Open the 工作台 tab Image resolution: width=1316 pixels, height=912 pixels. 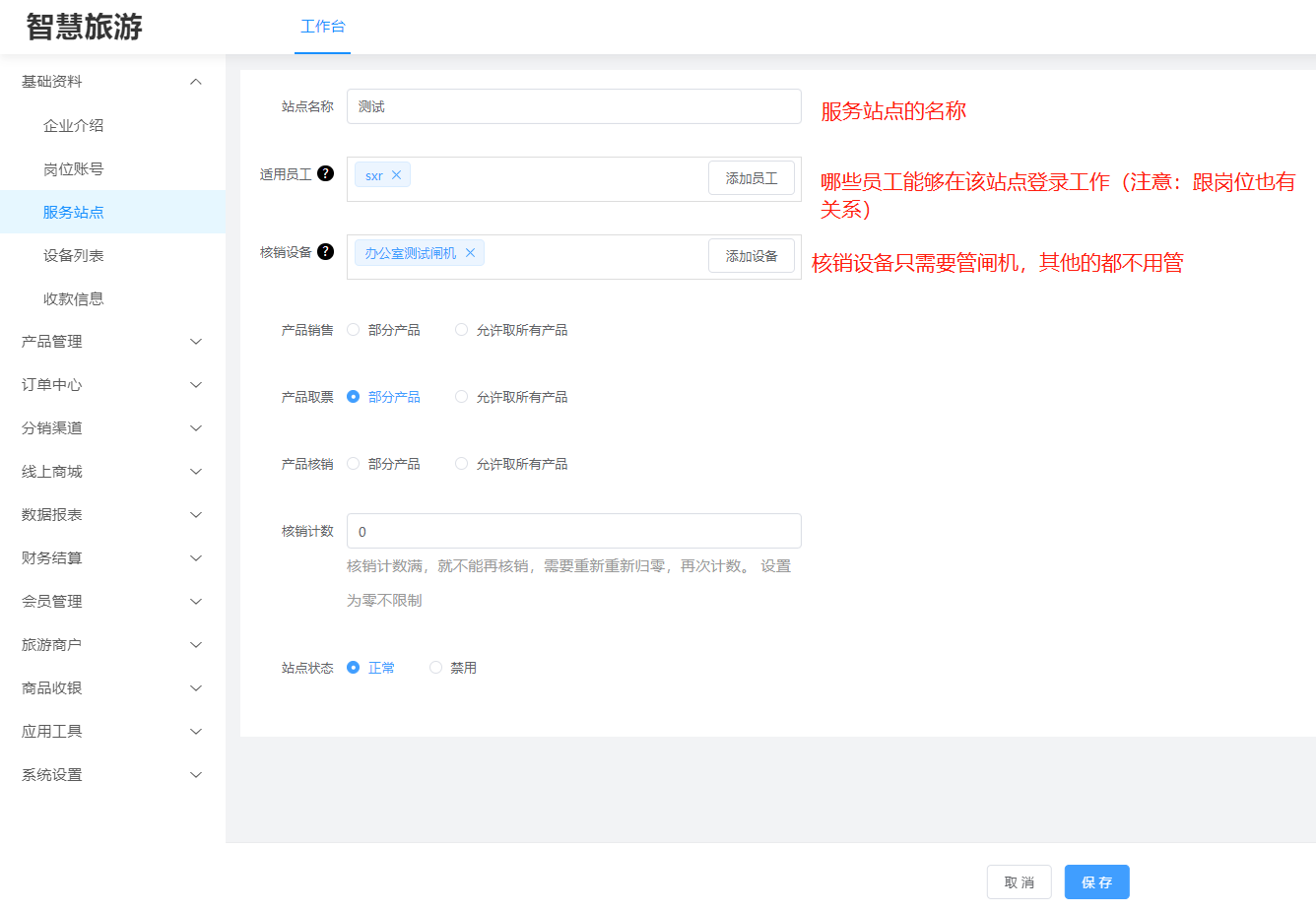pyautogui.click(x=322, y=27)
